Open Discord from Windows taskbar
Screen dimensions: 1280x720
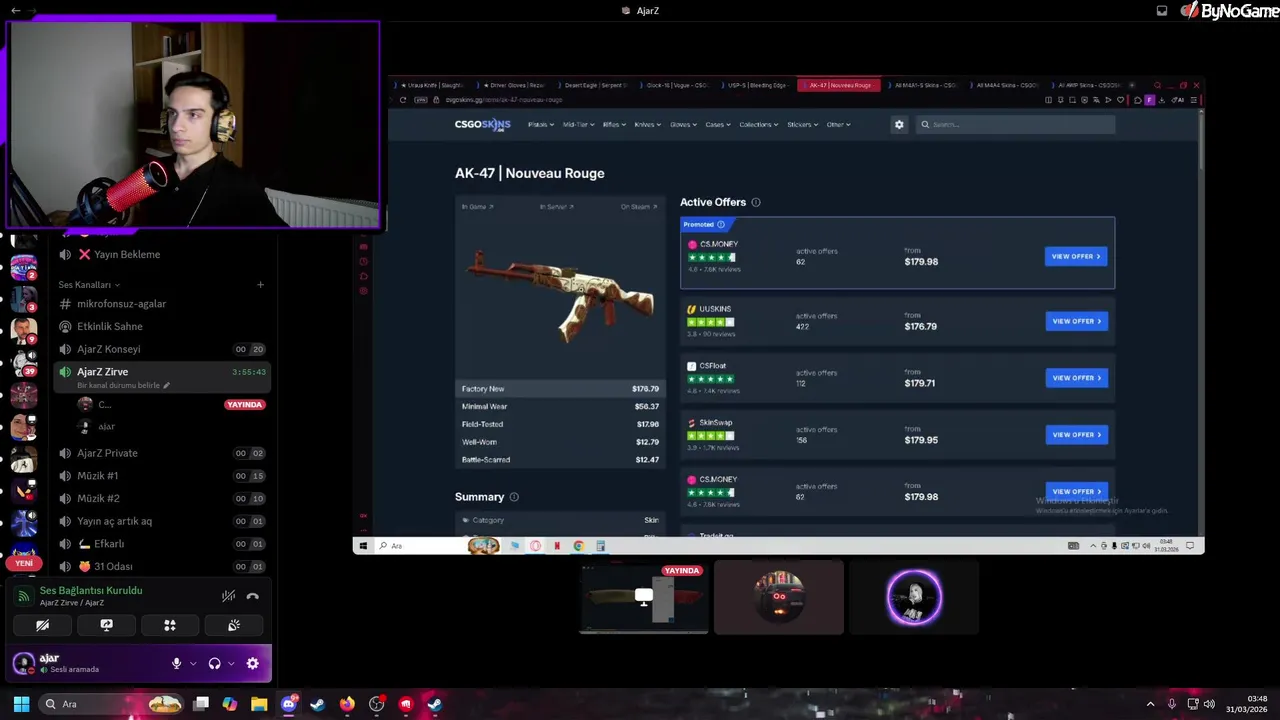(289, 704)
